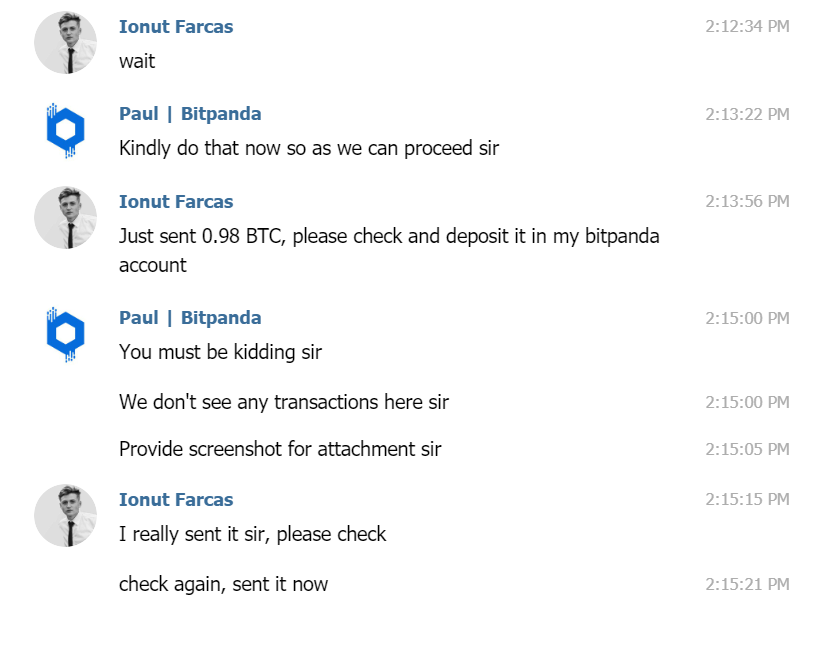Select 'check again, sent it now' message
This screenshot has height=661, width=837.
coord(224,584)
